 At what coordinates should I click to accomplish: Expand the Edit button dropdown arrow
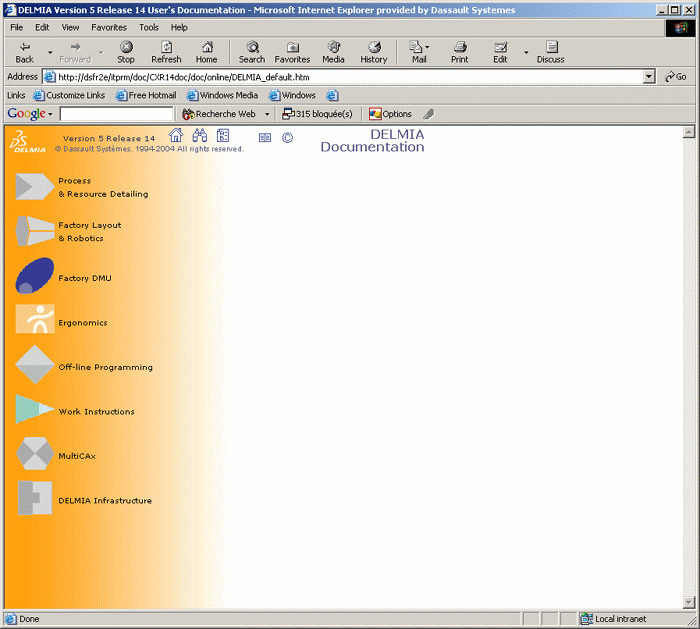526,53
